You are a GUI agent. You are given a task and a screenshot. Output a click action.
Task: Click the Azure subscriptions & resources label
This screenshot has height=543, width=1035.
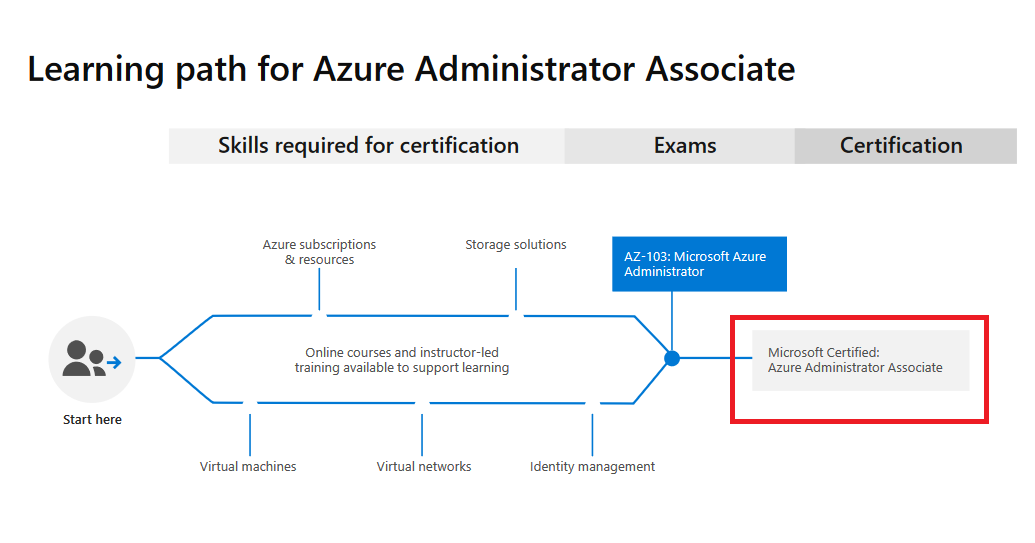pos(319,252)
